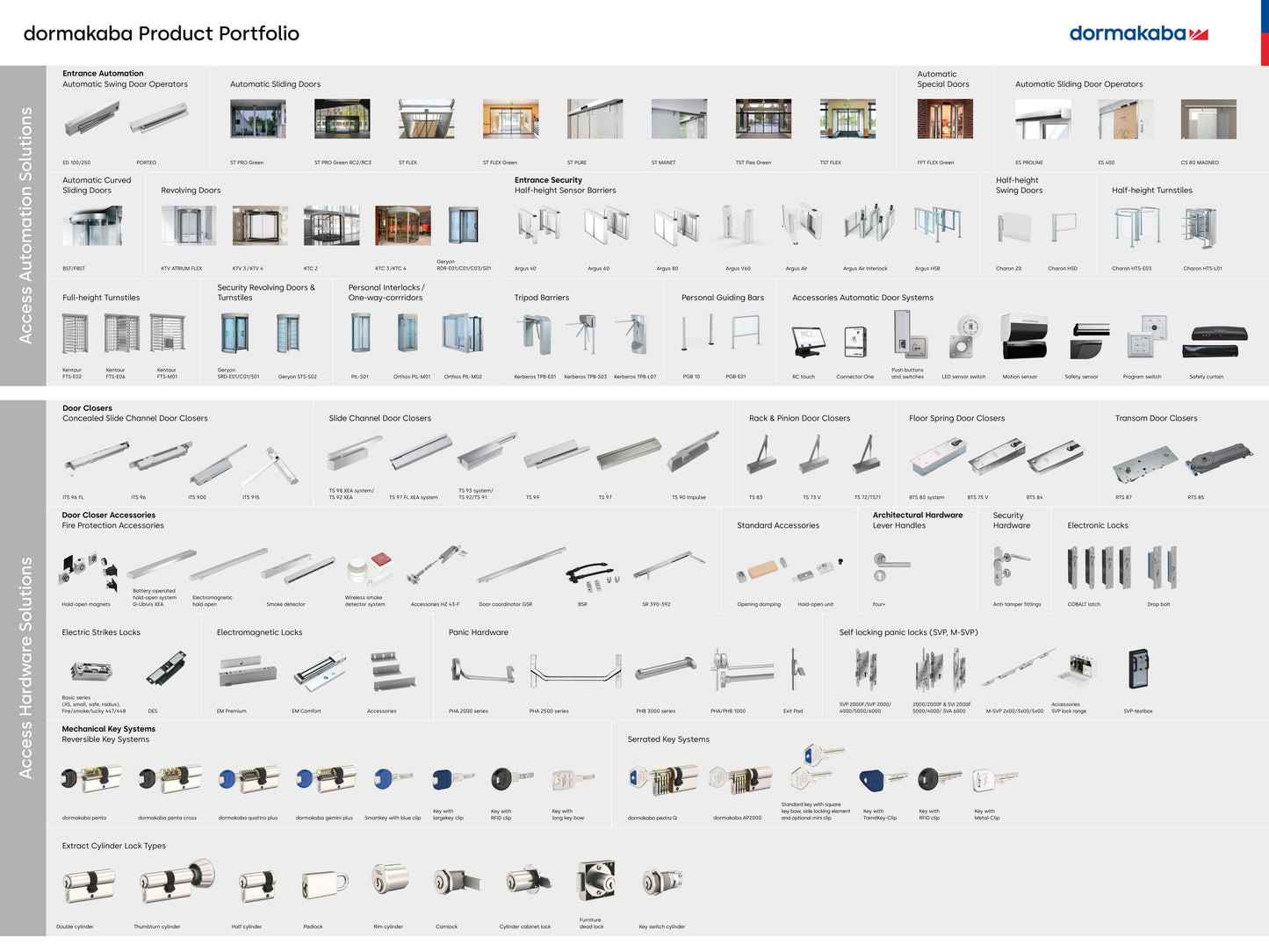Open the DES electric strike image
Image resolution: width=1269 pixels, height=952 pixels.
pos(166,669)
